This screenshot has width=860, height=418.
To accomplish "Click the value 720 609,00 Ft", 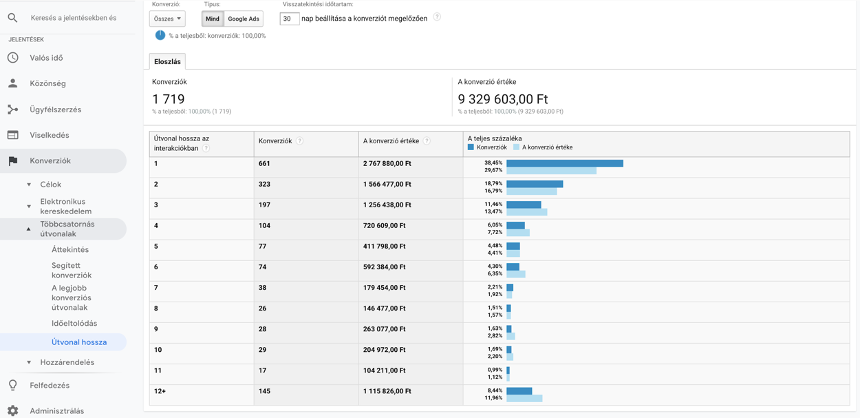I will (384, 225).
